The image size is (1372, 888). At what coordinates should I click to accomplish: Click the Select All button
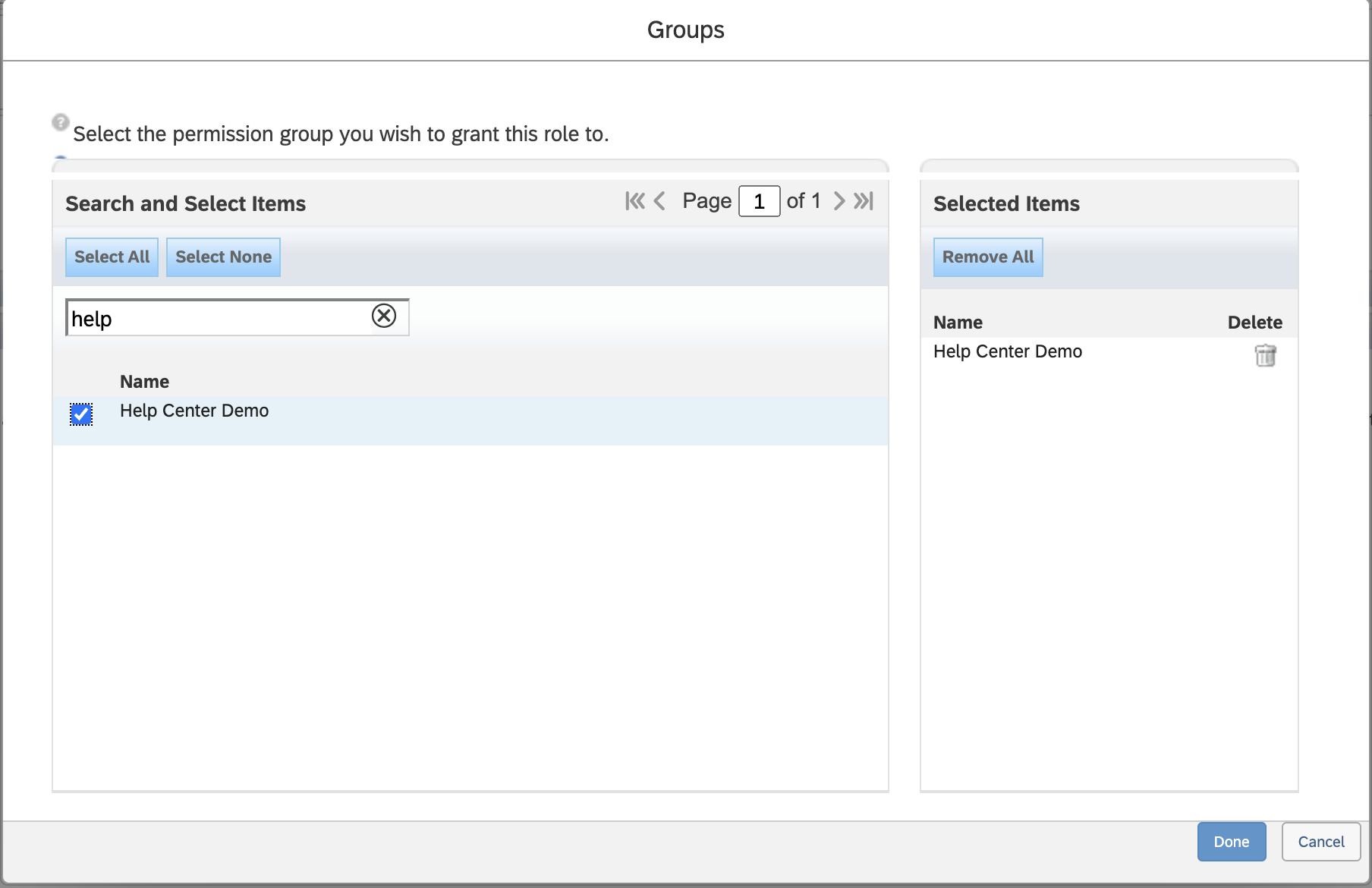pos(112,257)
